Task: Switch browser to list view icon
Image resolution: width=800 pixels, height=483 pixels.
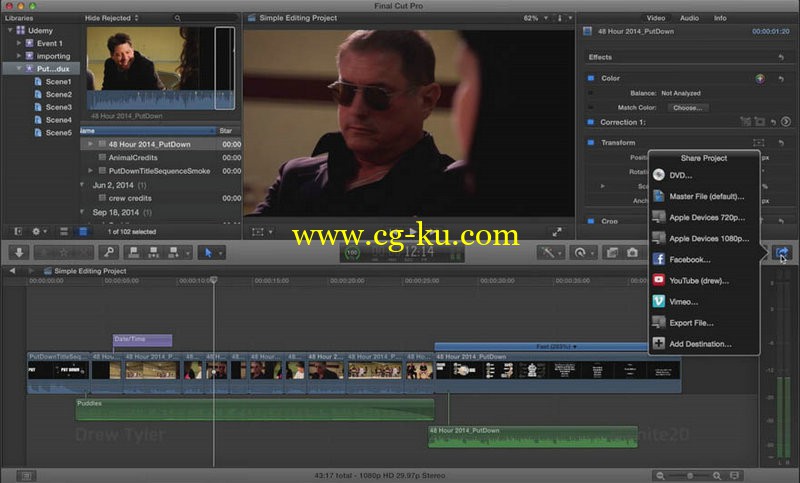Action: pos(83,232)
